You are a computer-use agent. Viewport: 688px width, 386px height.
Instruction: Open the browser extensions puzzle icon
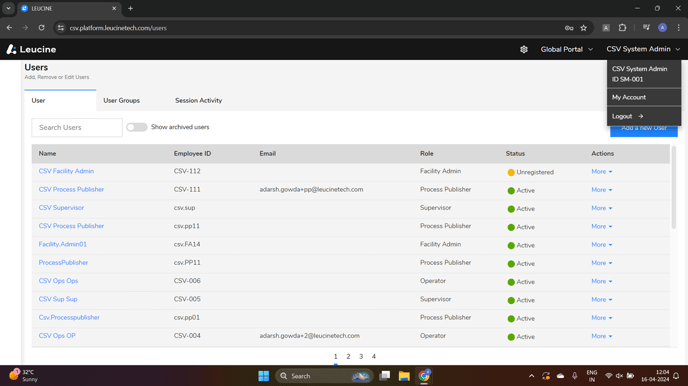coord(622,28)
